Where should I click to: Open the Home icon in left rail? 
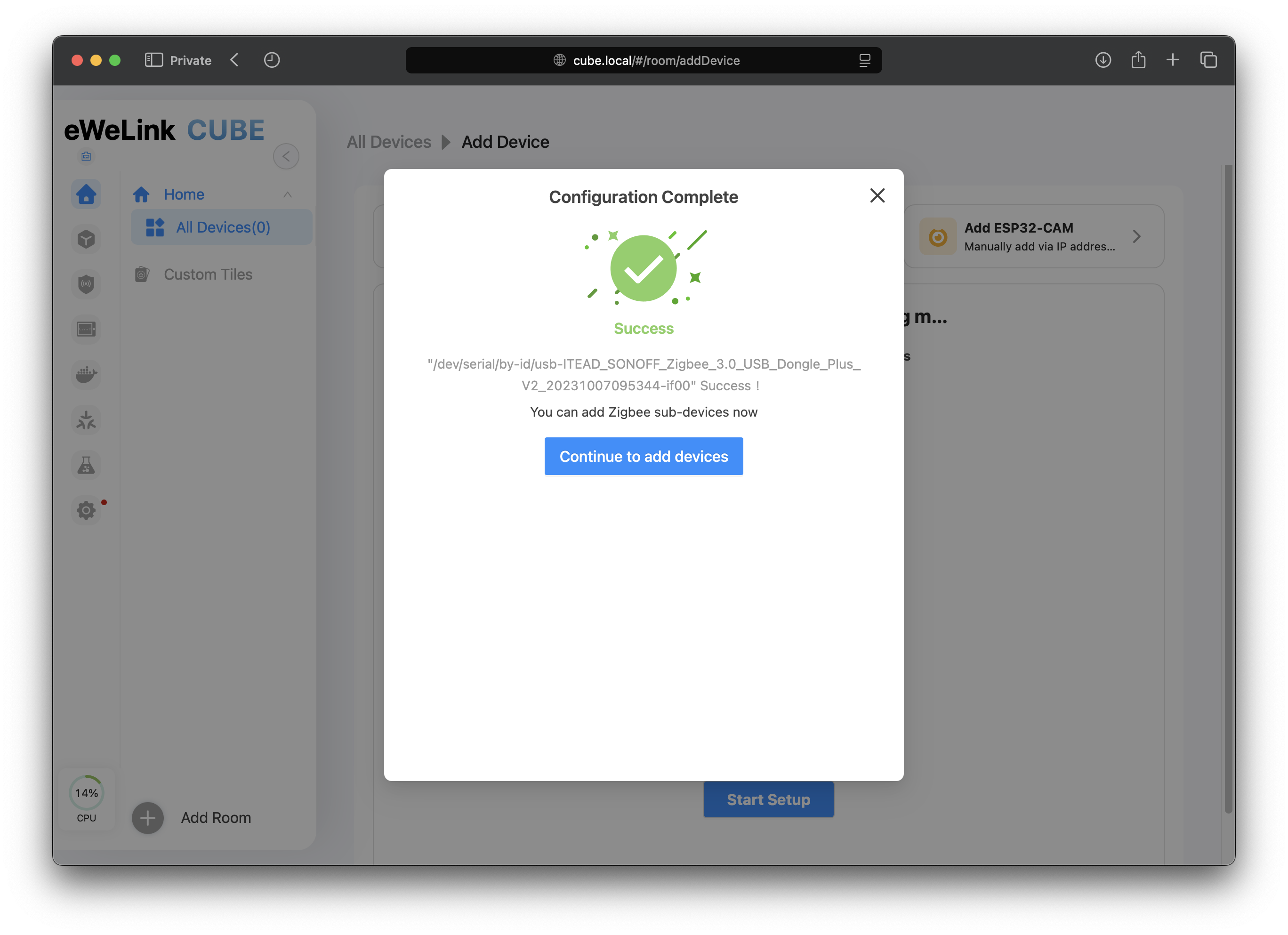point(86,194)
